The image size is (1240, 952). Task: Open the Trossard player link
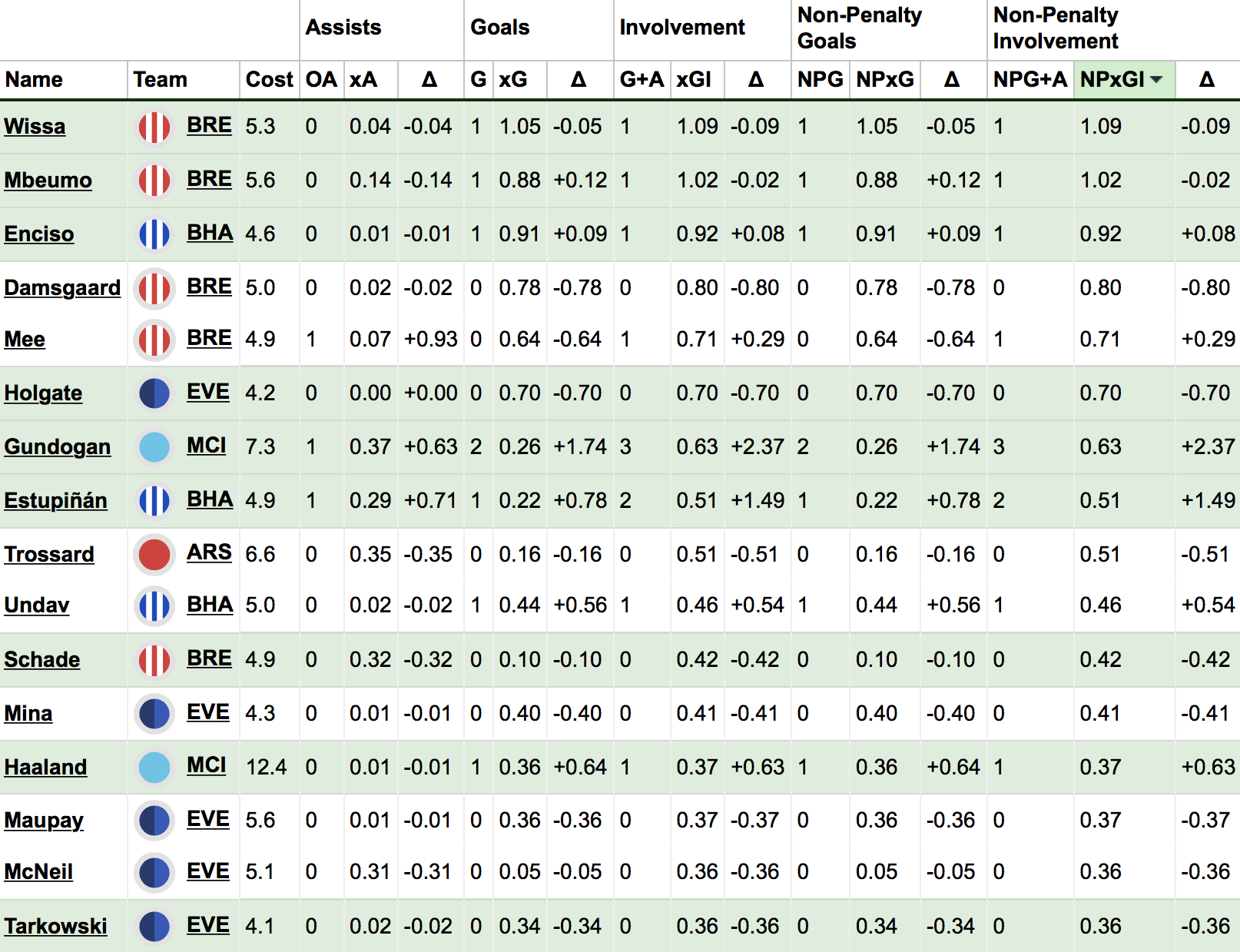[49, 555]
